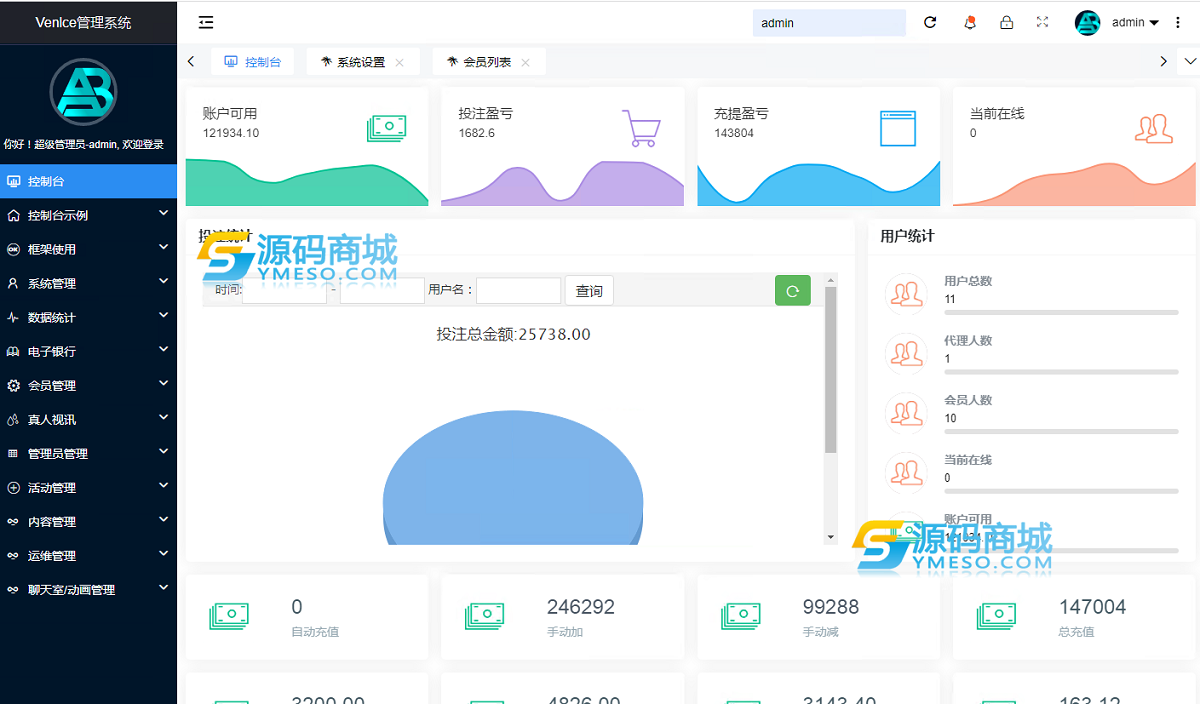Screen dimensions: 1200x704
Task: Open the tab options dropdown chevron
Action: coord(1190,61)
